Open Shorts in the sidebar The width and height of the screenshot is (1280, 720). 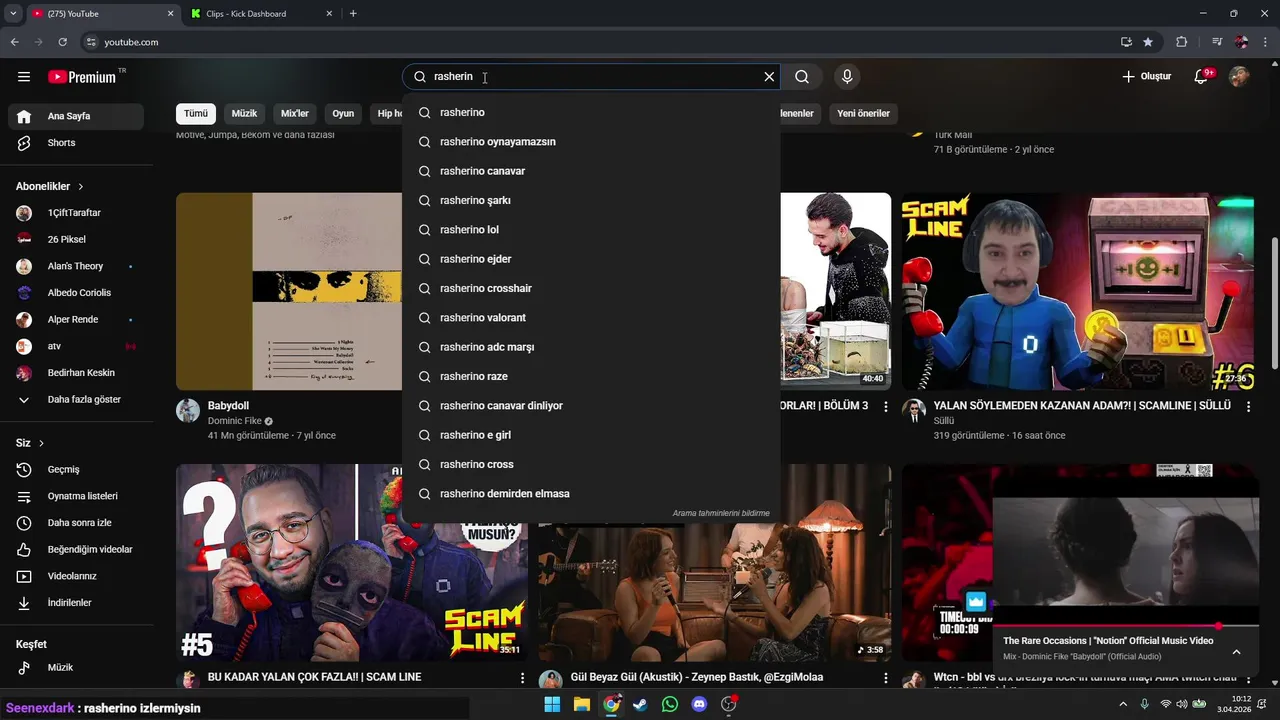[76, 143]
